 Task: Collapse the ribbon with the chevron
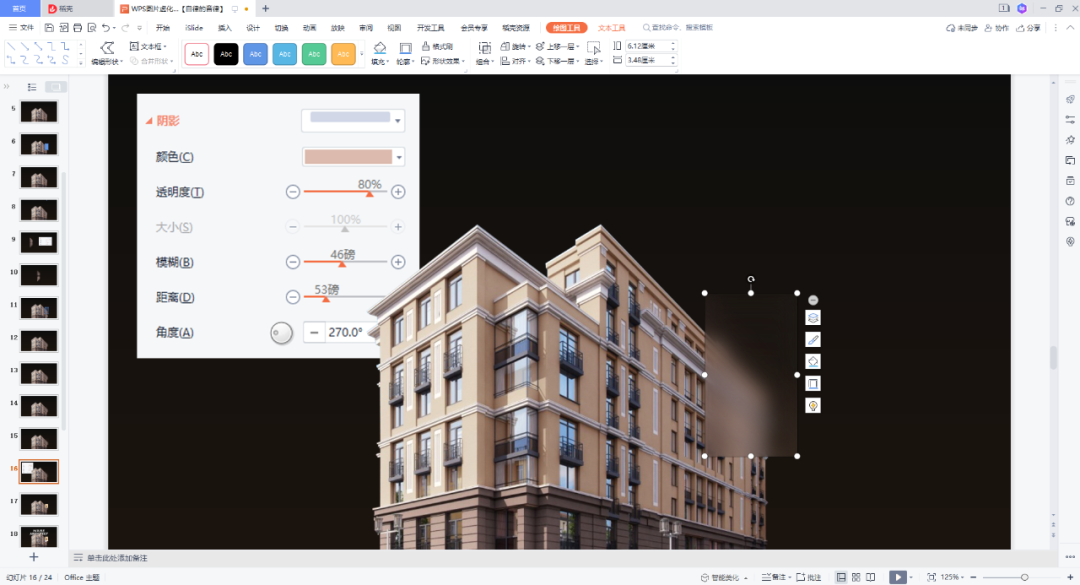pyautogui.click(x=1070, y=28)
